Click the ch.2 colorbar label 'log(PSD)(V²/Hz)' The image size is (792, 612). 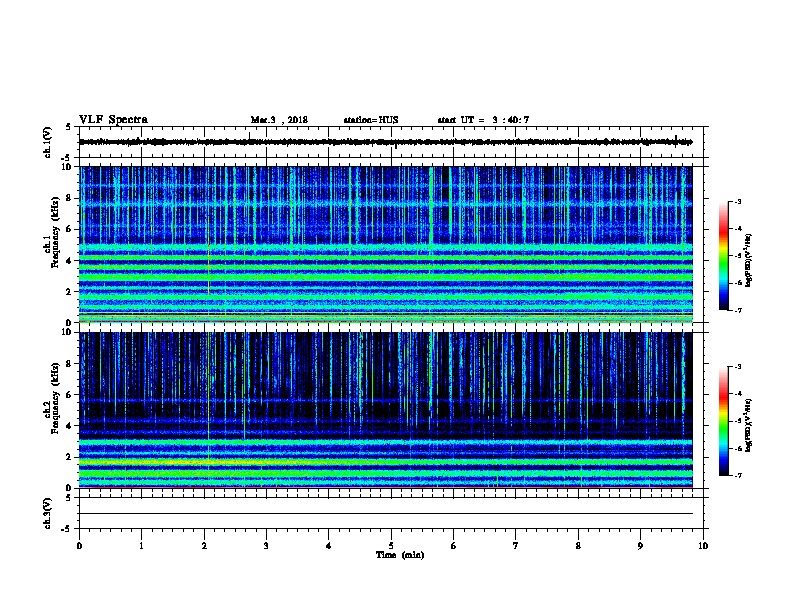(x=748, y=426)
